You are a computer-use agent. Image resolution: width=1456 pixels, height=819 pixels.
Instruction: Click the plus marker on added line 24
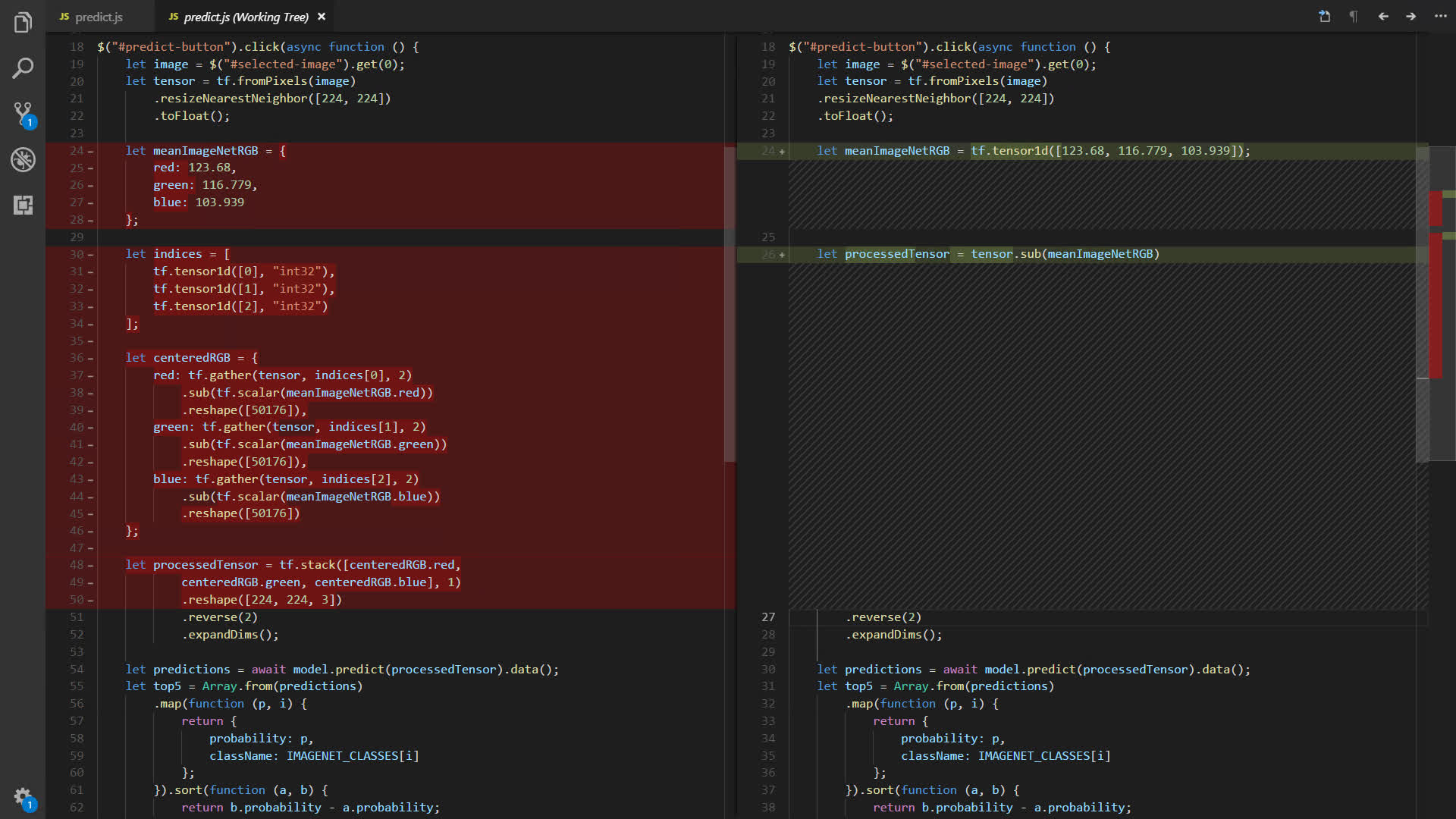point(782,151)
